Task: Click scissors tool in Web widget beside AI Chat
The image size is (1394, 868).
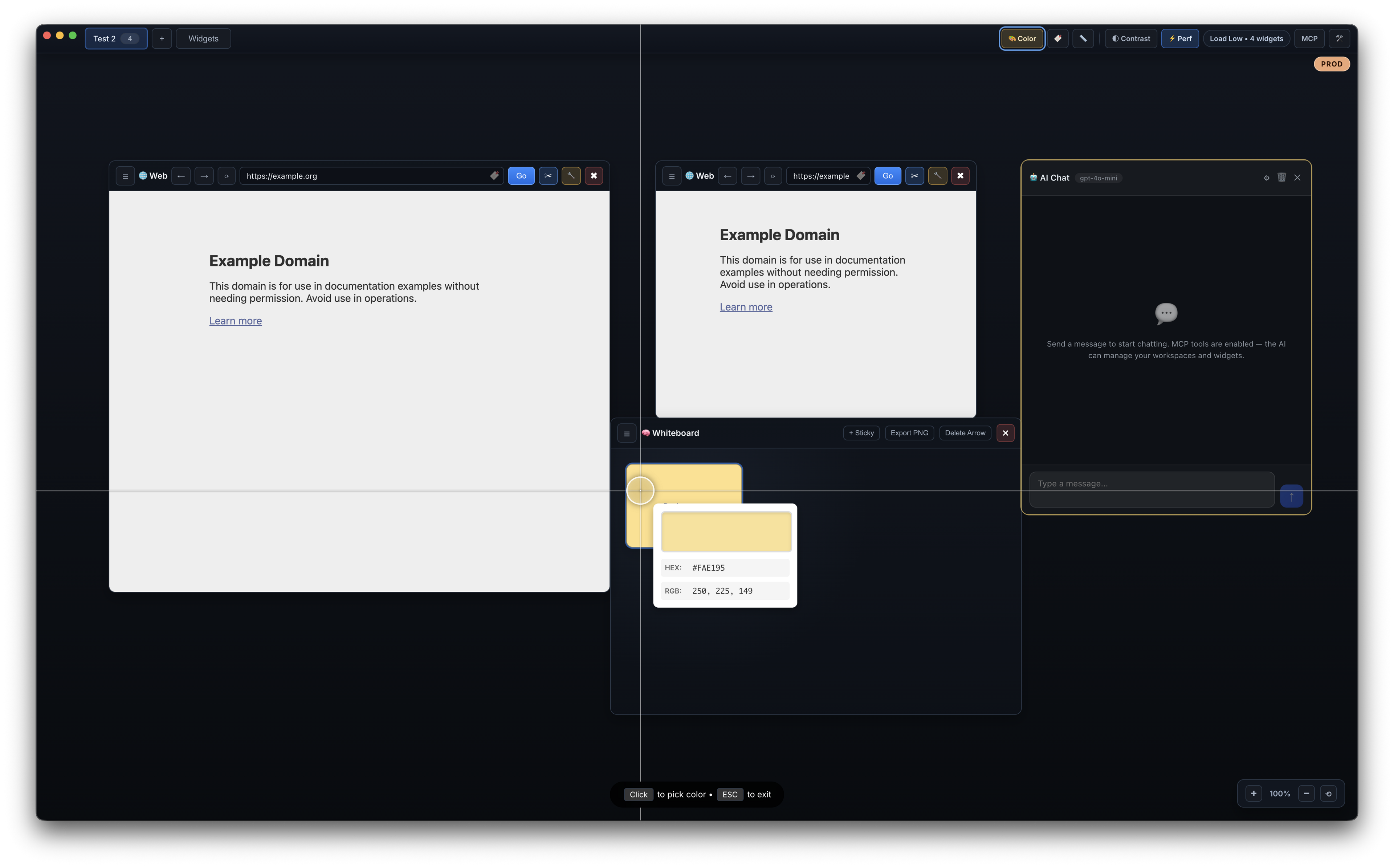Action: pyautogui.click(x=914, y=176)
